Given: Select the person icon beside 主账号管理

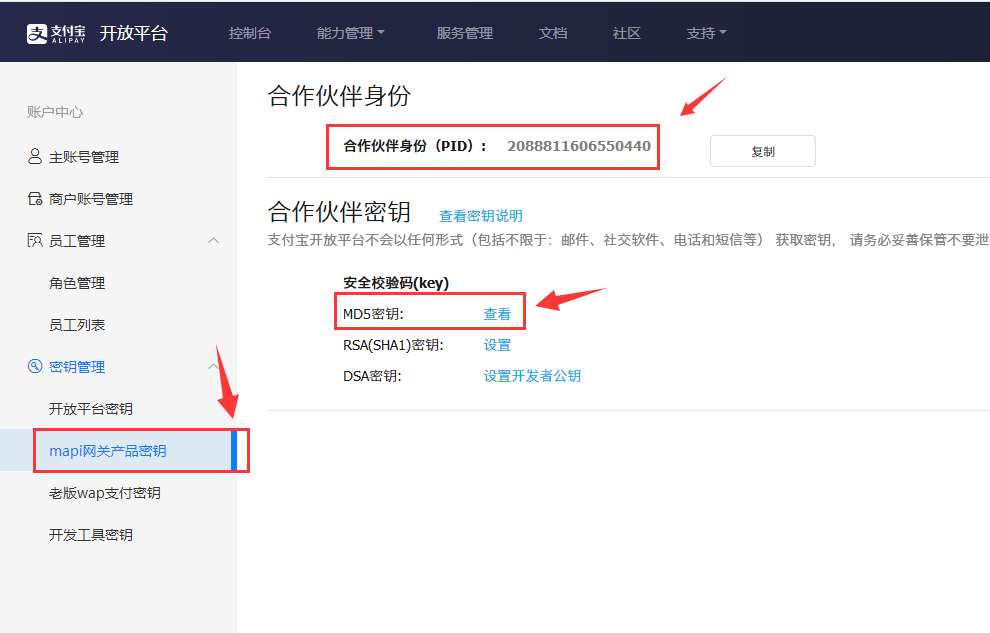Looking at the screenshot, I should pyautogui.click(x=35, y=156).
